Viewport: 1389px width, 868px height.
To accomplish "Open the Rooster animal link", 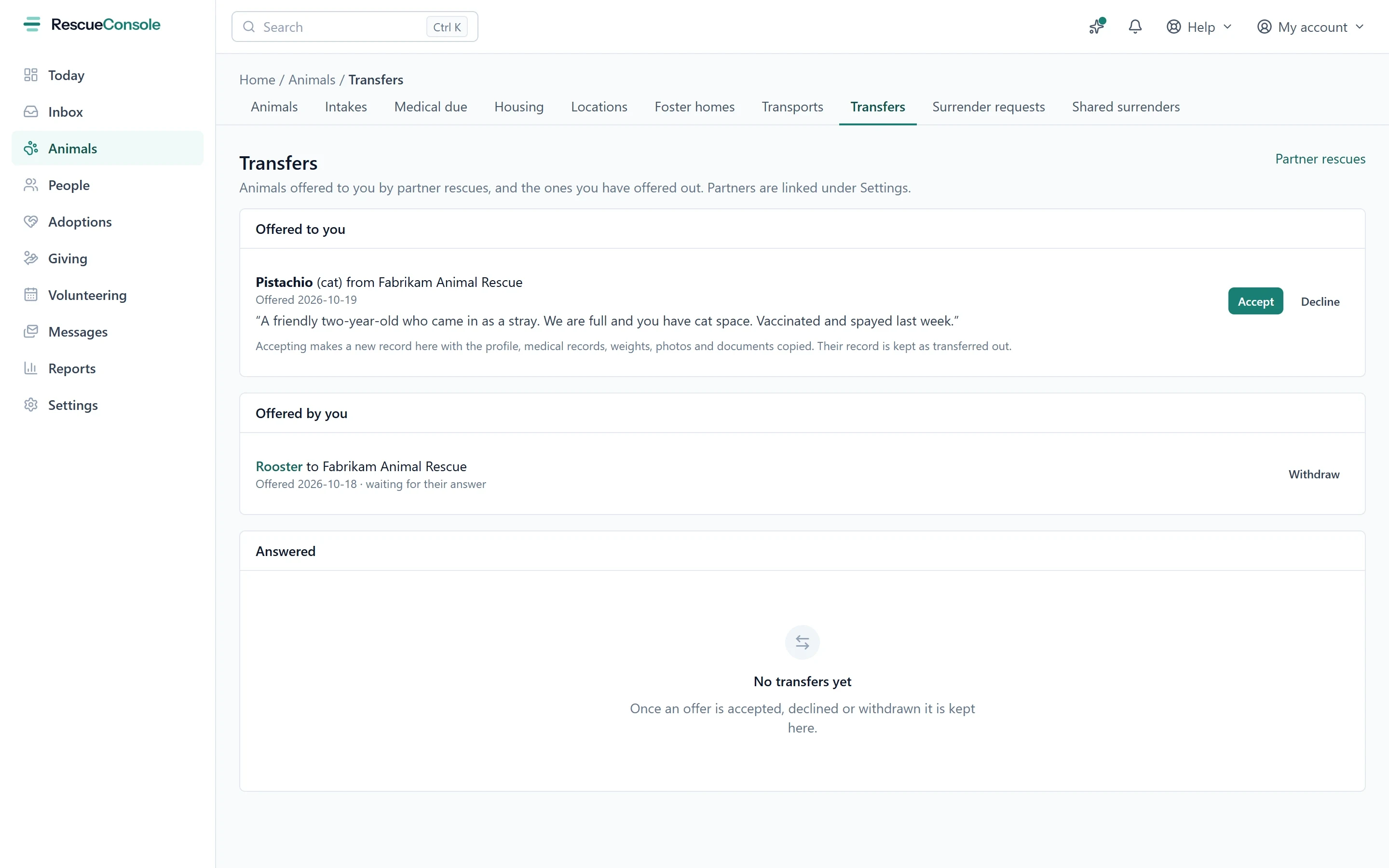I will point(279,466).
